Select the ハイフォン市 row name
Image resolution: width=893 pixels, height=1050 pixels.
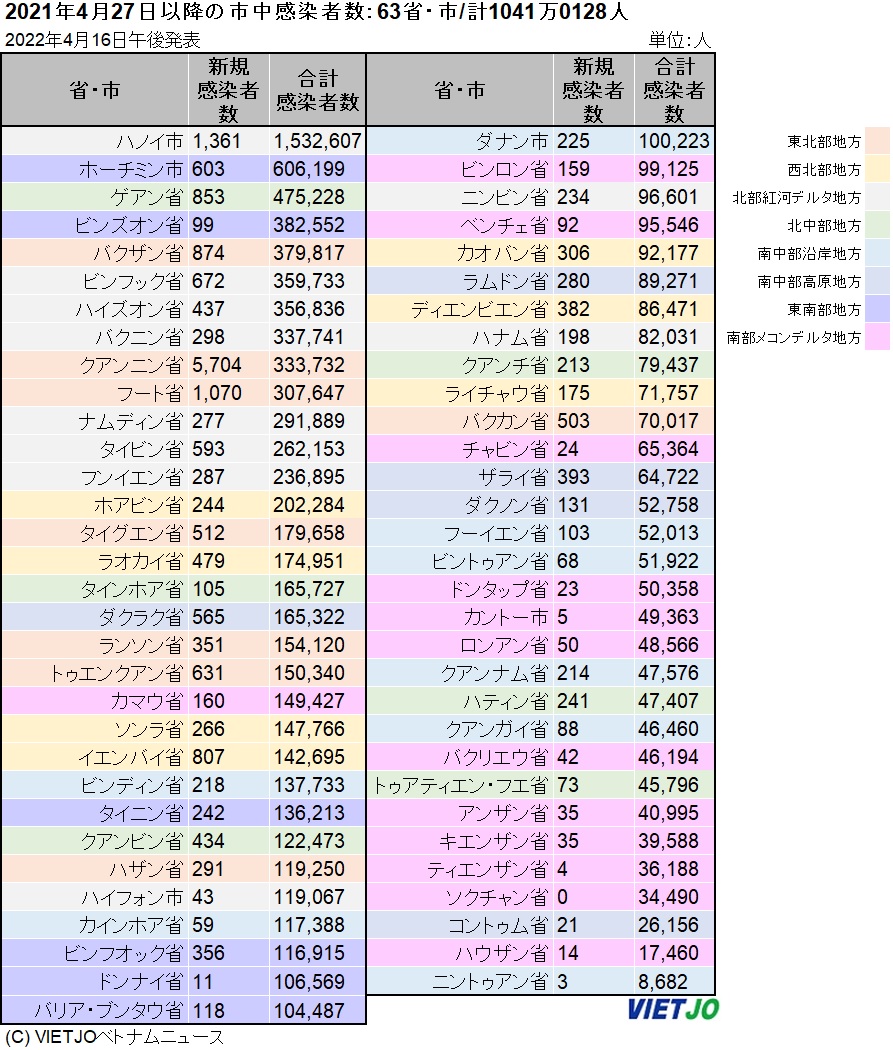point(132,897)
